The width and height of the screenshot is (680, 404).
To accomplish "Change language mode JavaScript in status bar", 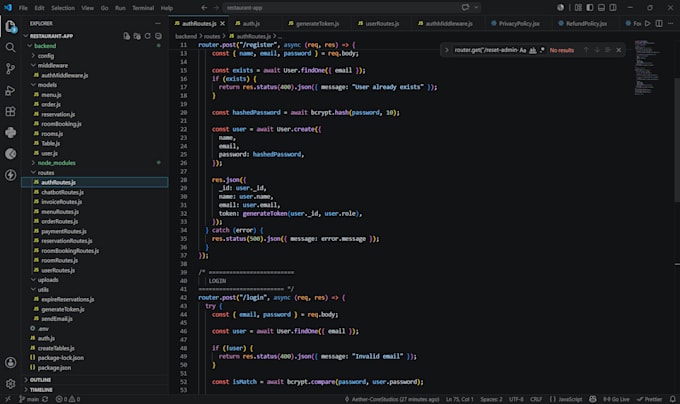I will [x=570, y=399].
